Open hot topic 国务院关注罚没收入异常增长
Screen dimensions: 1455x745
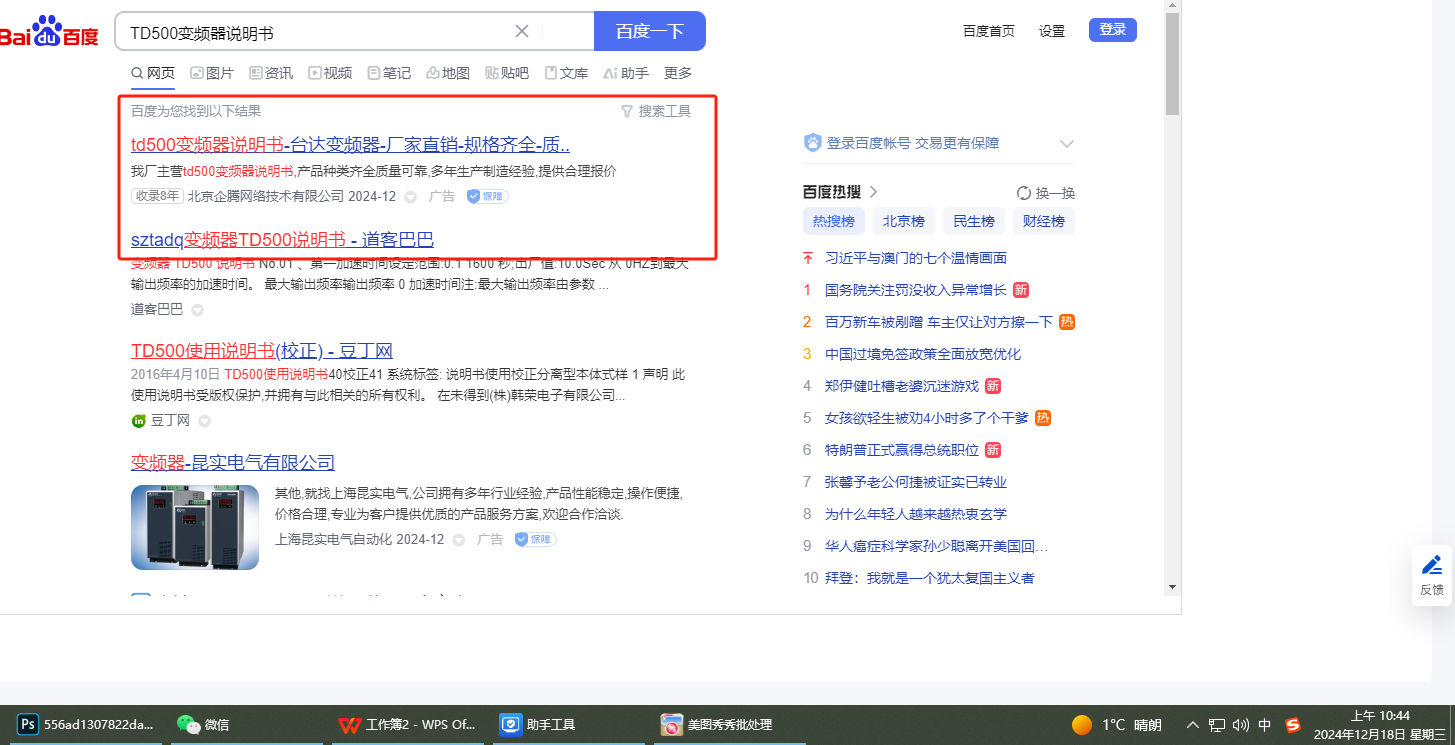(x=916, y=290)
